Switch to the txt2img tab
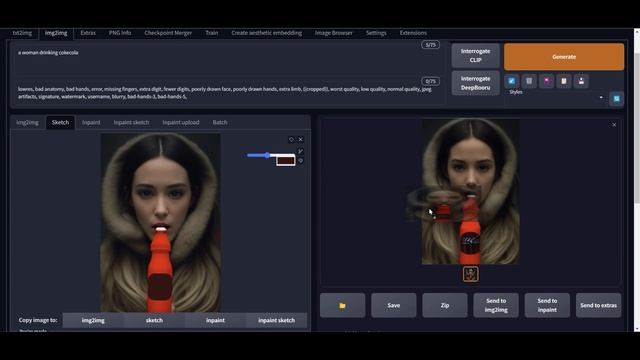640x360 pixels. [22, 33]
